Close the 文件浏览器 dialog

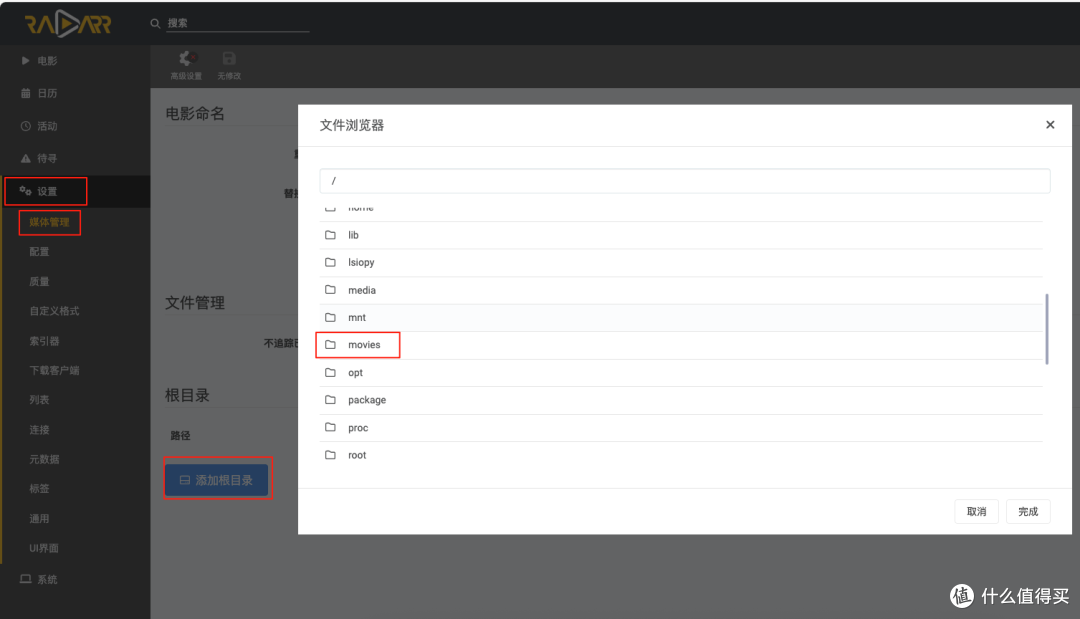pyautogui.click(x=1050, y=125)
